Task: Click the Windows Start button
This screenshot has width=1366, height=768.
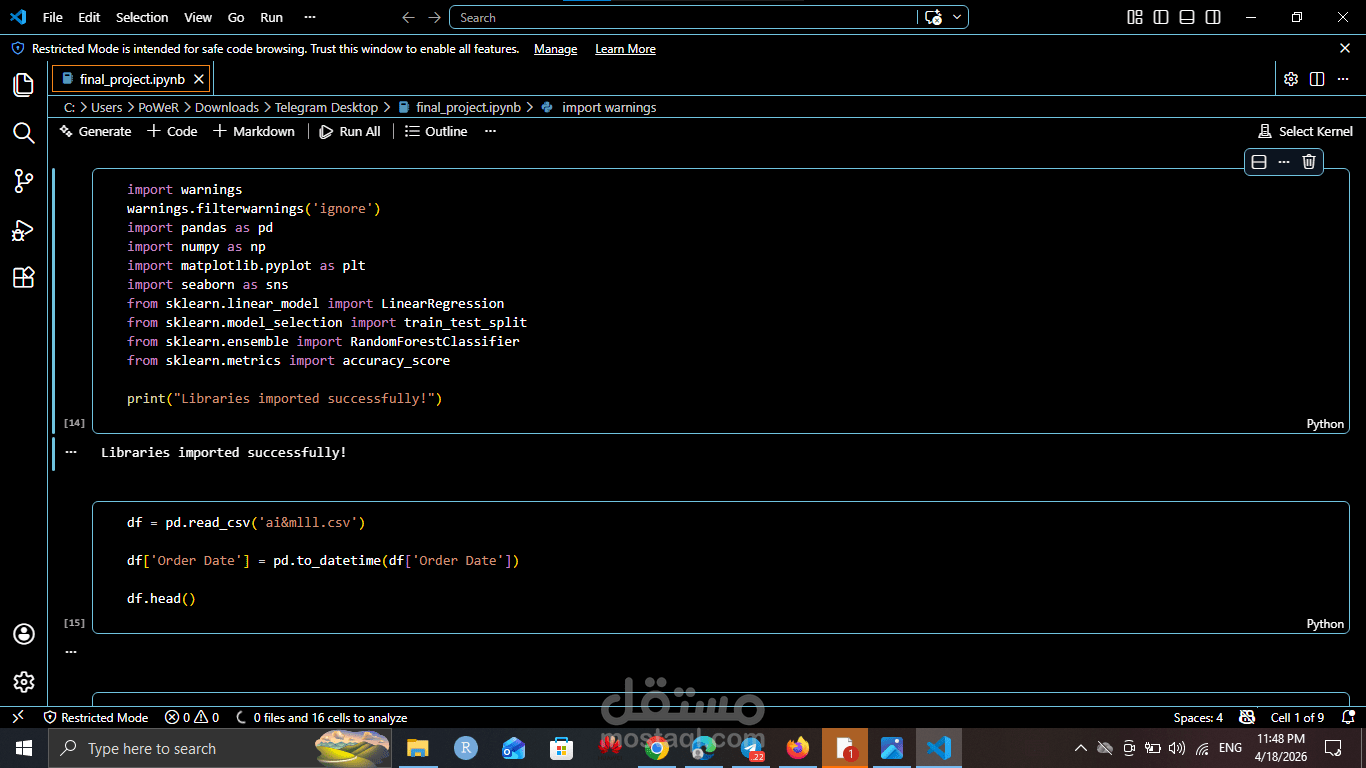Action: pyautogui.click(x=24, y=748)
